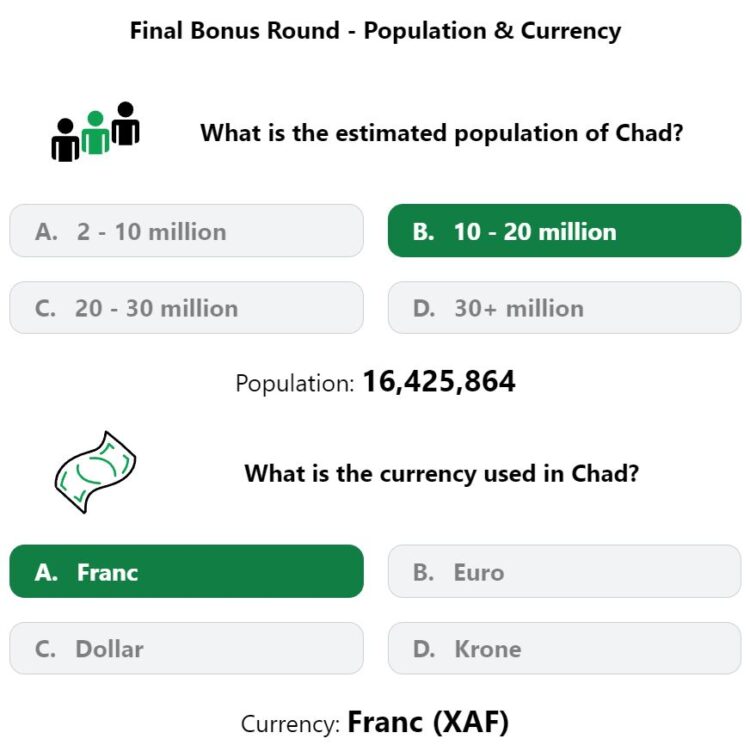Choose option C. 20 - 30 million
750x745 pixels.
187,307
